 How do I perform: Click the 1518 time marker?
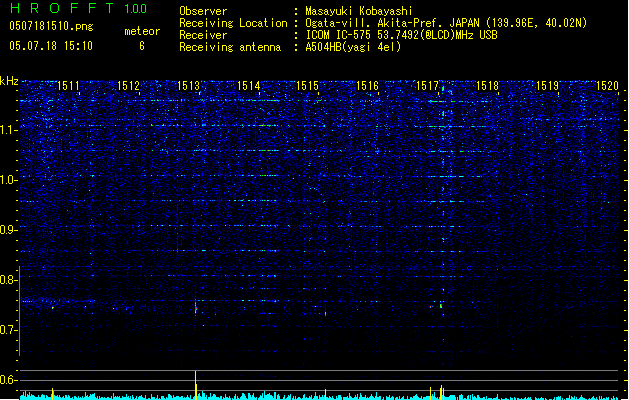487,86
